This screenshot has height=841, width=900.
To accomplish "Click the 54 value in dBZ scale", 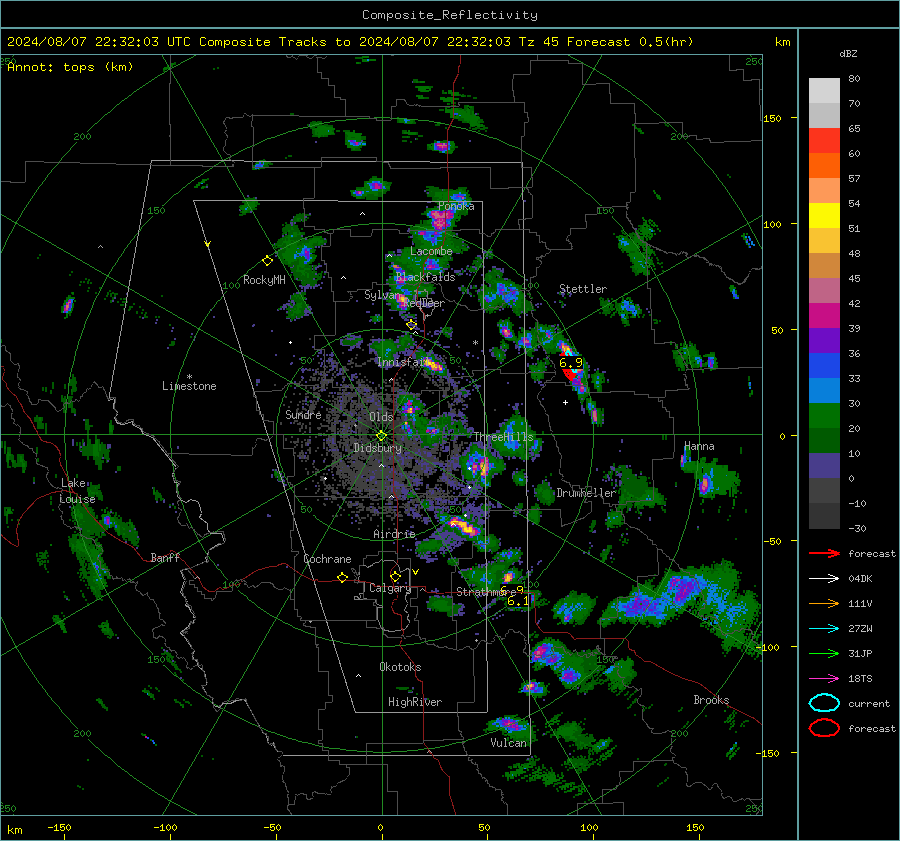I will tap(854, 204).
